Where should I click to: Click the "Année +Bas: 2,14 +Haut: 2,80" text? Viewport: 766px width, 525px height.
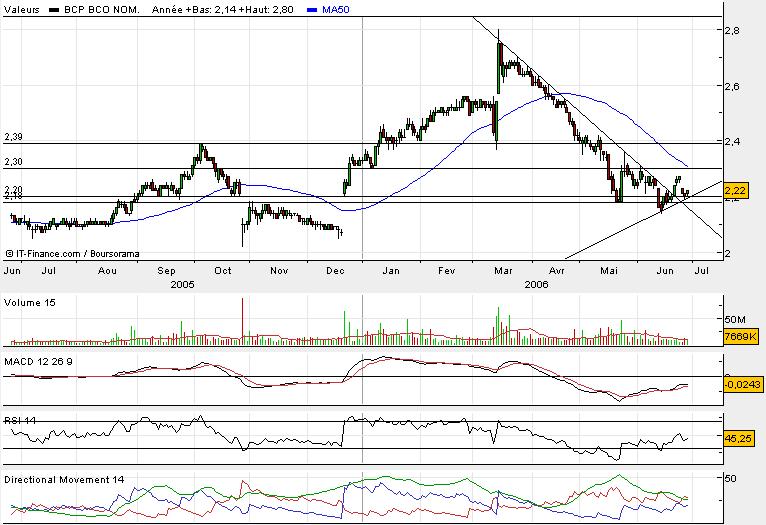pyautogui.click(x=223, y=10)
